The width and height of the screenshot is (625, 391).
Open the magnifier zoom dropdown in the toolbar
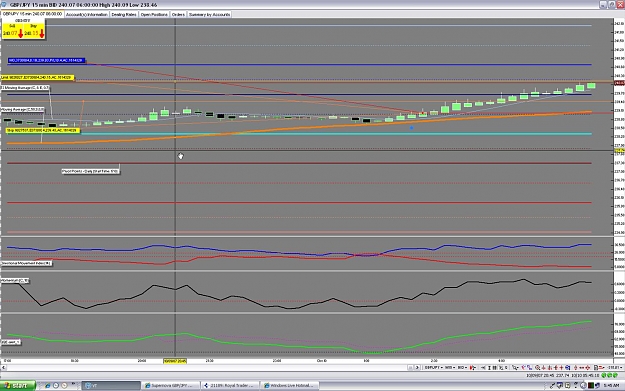click(x=515, y=367)
